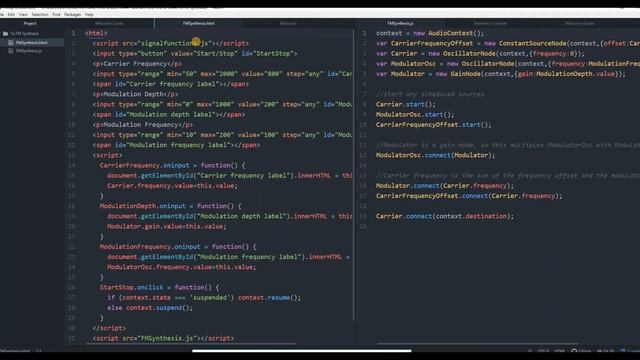Viewport: 640px width, 360px height.
Task: Open the Find menu
Action: pos(56,14)
